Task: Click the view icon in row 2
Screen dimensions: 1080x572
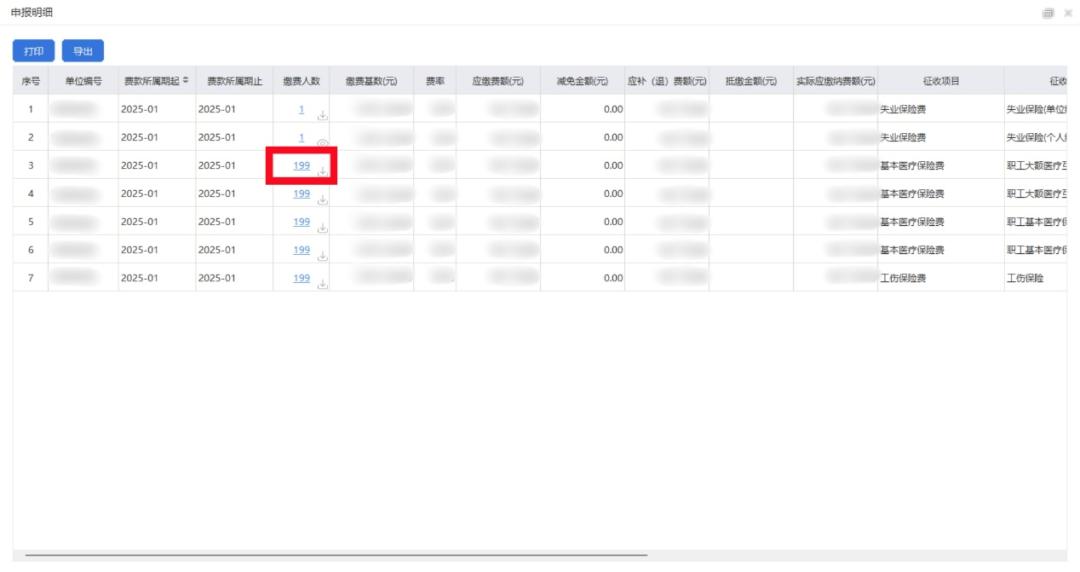Action: click(x=323, y=144)
